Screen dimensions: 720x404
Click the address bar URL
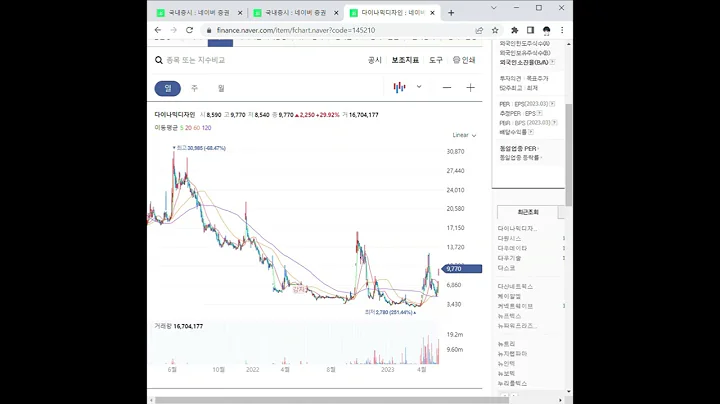[296, 30]
